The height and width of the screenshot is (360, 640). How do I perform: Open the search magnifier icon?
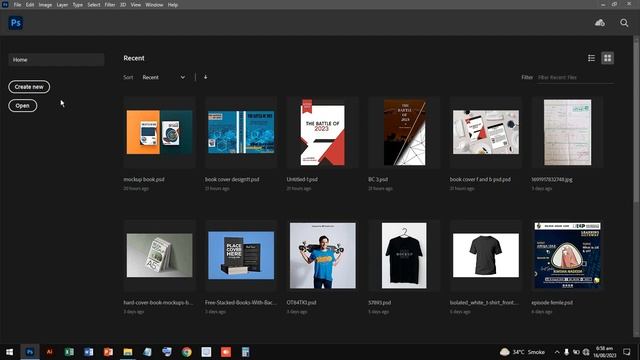pos(624,23)
